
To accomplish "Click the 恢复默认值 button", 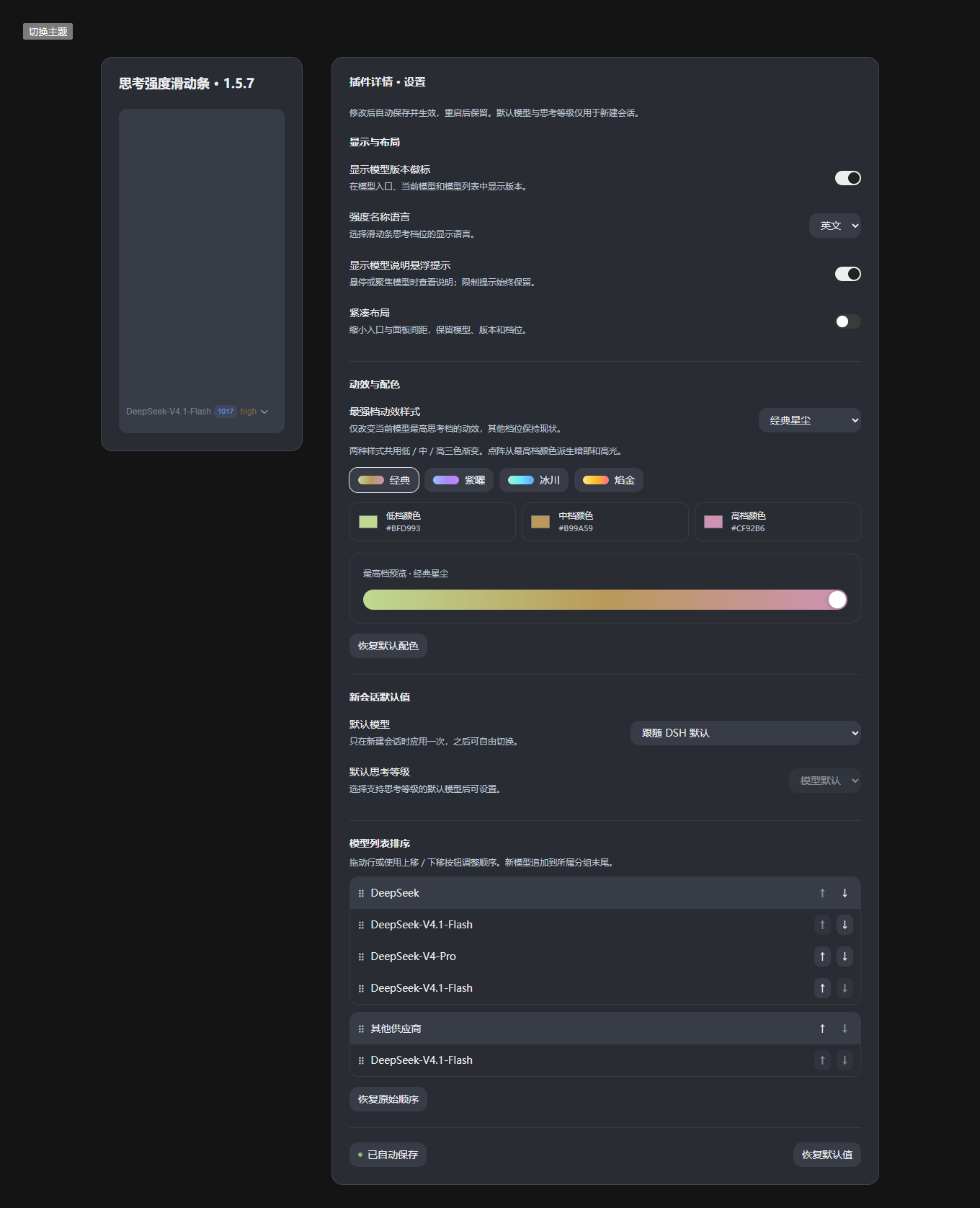I will click(827, 1155).
